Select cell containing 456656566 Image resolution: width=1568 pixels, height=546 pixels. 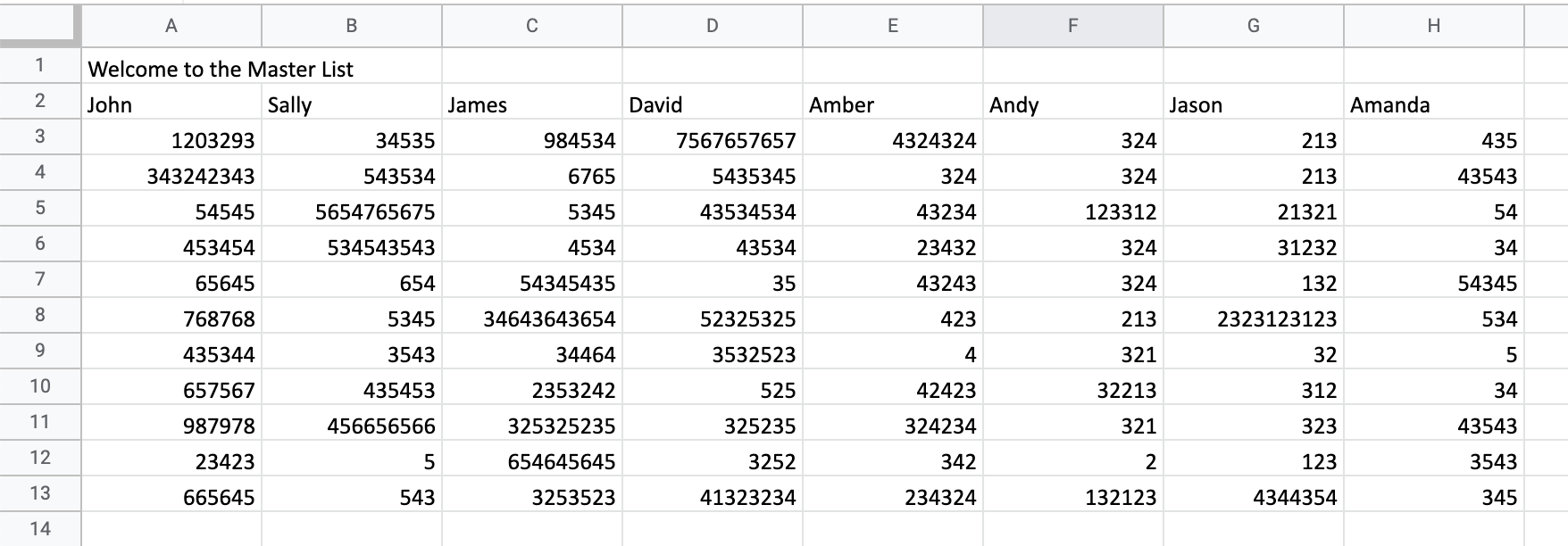[x=352, y=423]
